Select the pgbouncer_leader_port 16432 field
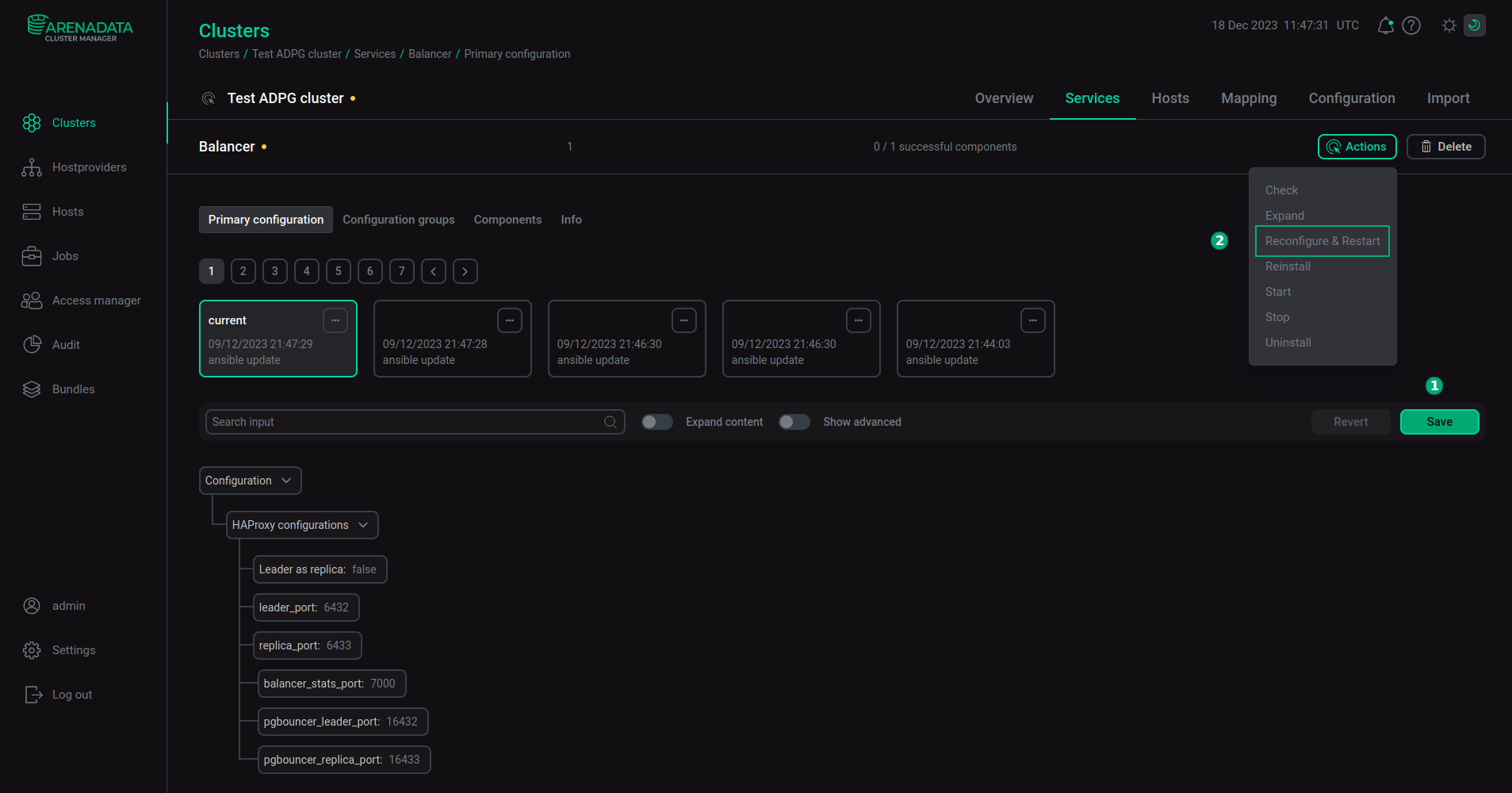Viewport: 1512px width, 793px height. (x=343, y=722)
